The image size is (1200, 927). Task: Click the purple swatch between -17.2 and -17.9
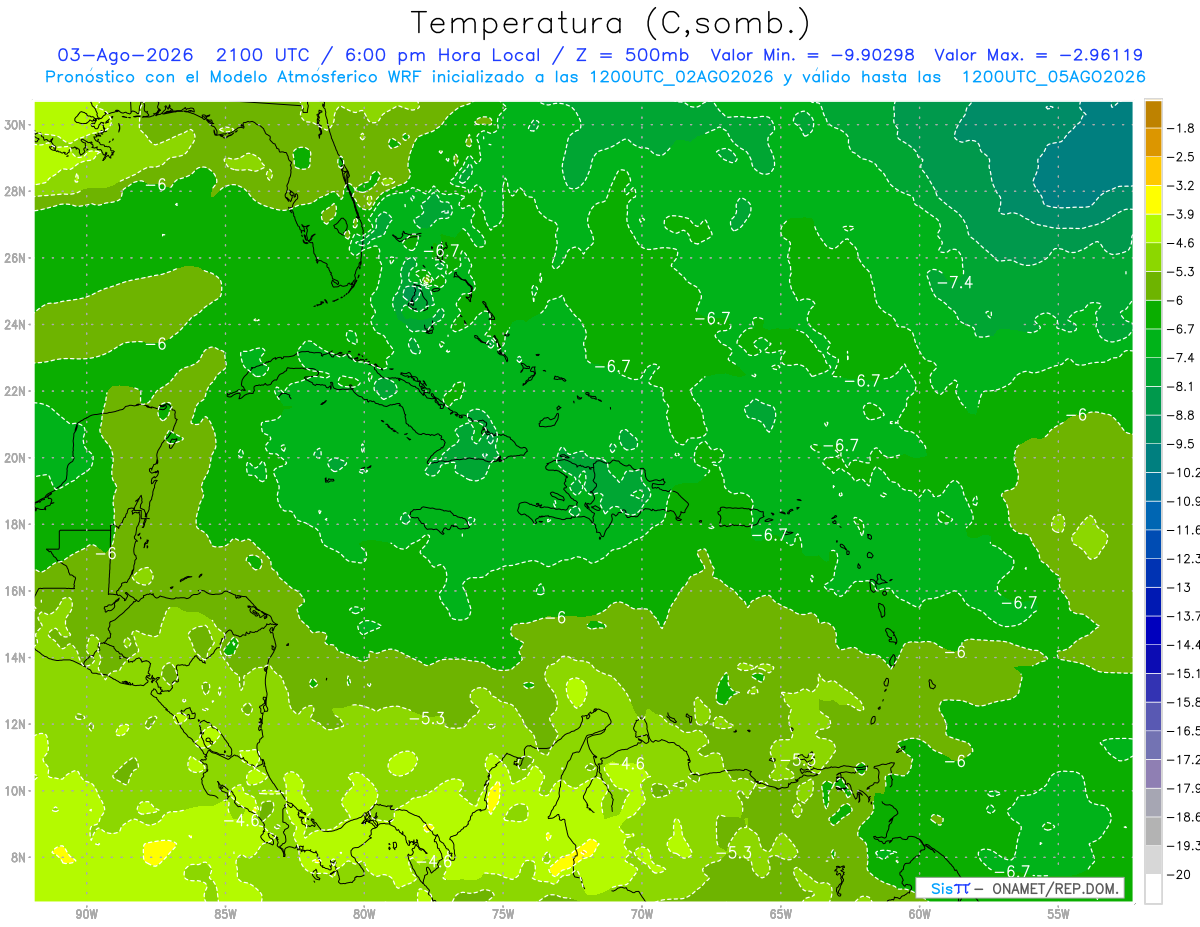pos(1153,774)
